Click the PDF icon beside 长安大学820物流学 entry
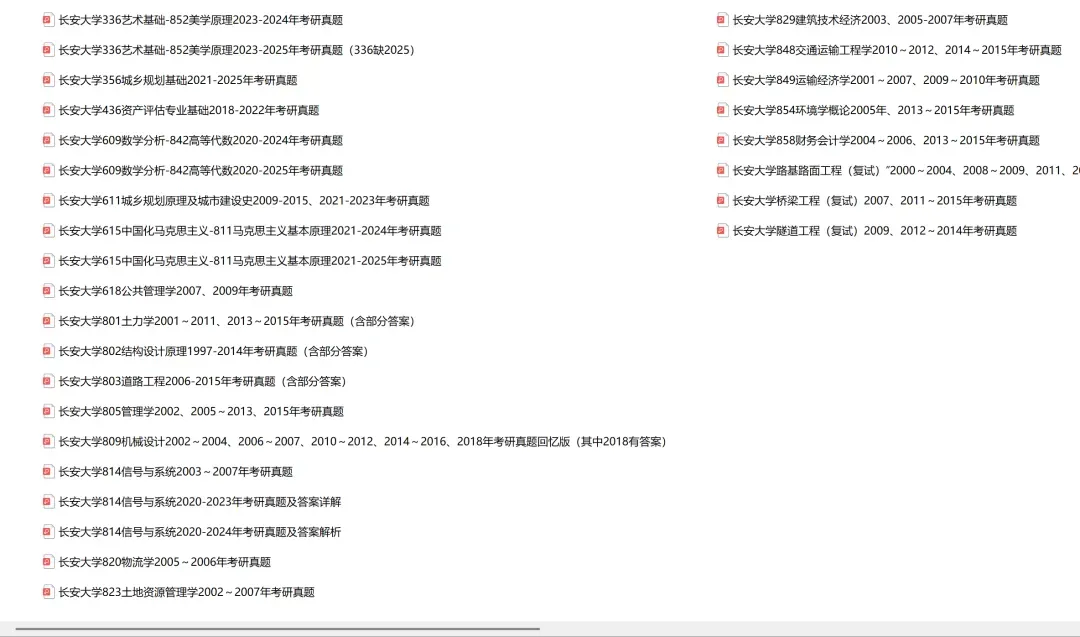 (47, 562)
